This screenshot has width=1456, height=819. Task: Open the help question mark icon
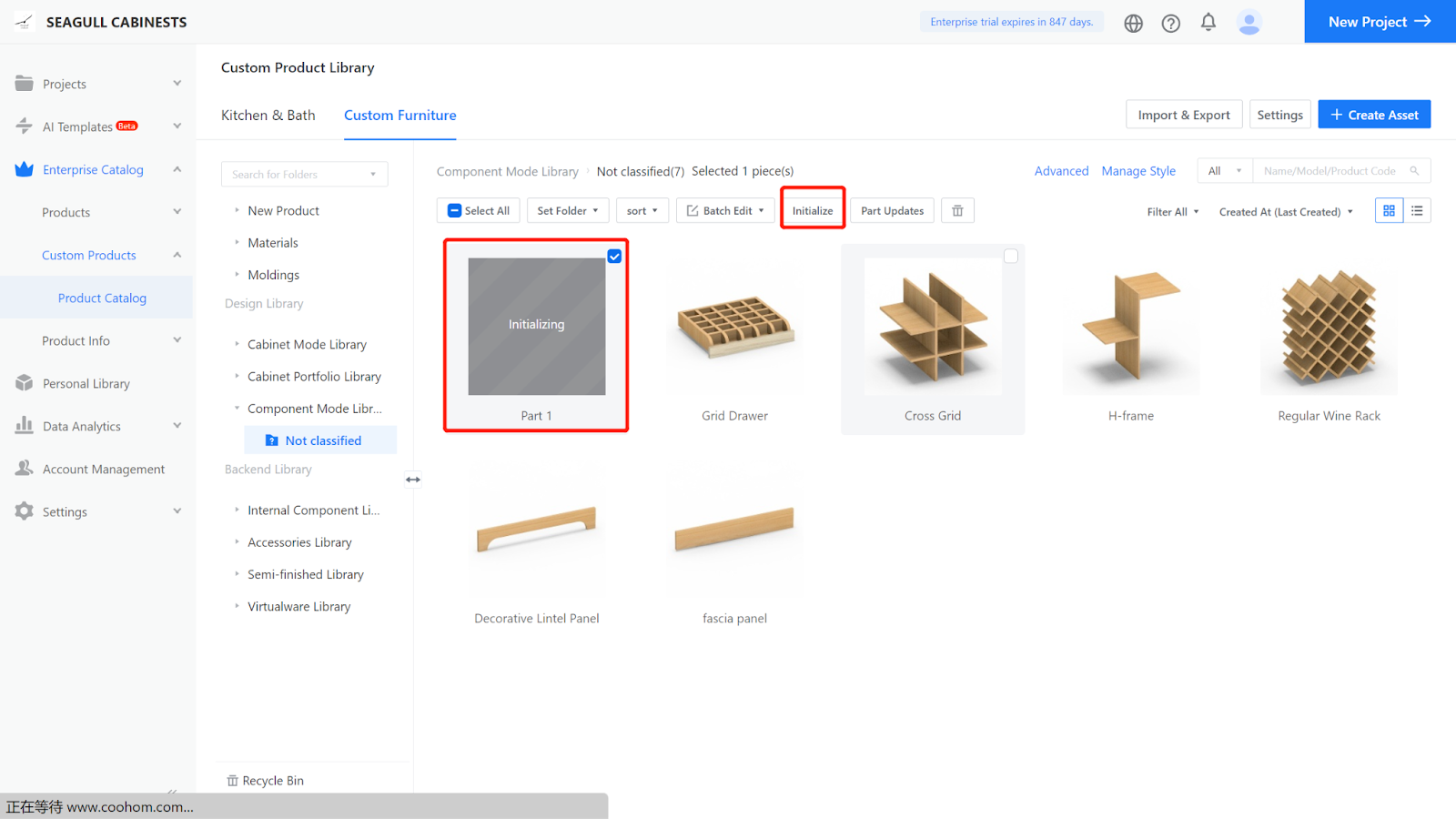pos(1170,23)
